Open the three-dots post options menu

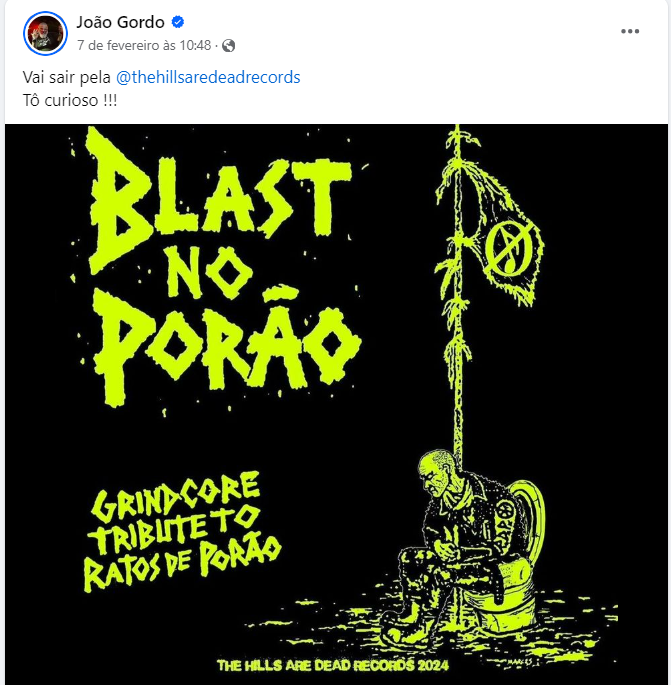click(630, 31)
